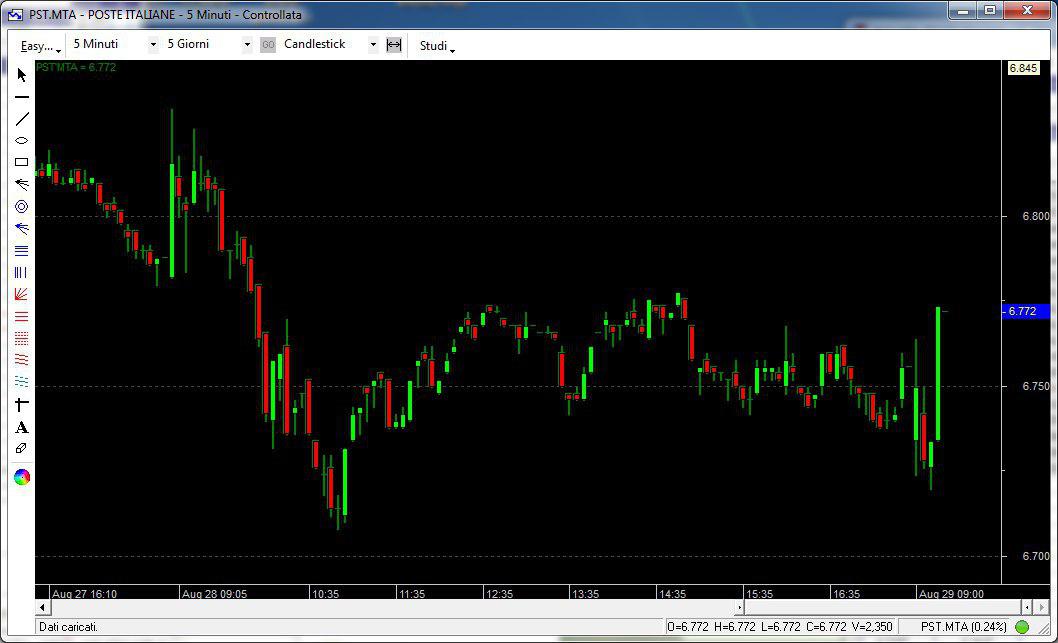Click the 6.750 price axis label
The image size is (1058, 643).
coord(1036,387)
